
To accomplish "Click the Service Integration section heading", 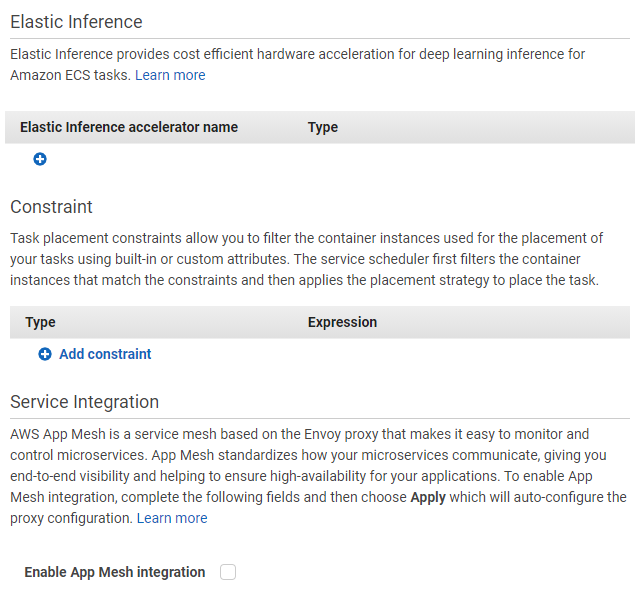I will tap(85, 402).
